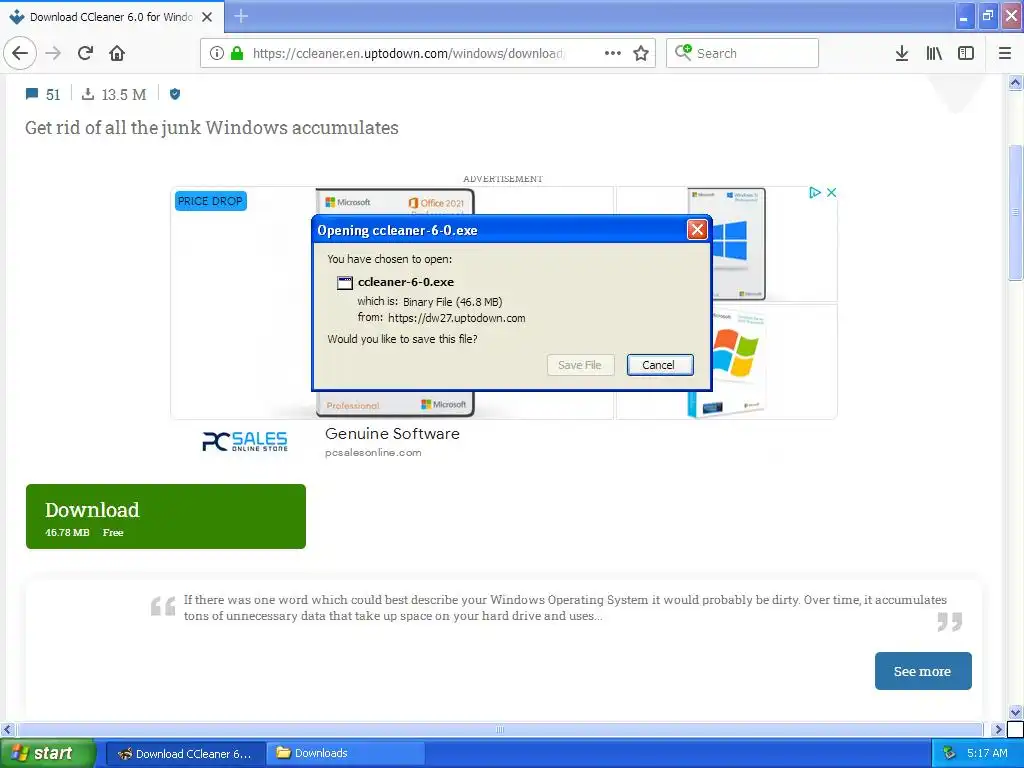Screen dimensions: 1024x768
Task: Click the blue security shield badge
Action: click(174, 94)
